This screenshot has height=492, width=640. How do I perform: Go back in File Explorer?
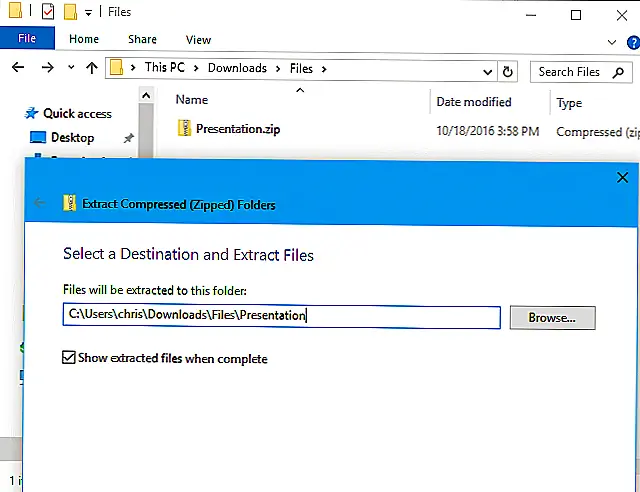click(18, 67)
